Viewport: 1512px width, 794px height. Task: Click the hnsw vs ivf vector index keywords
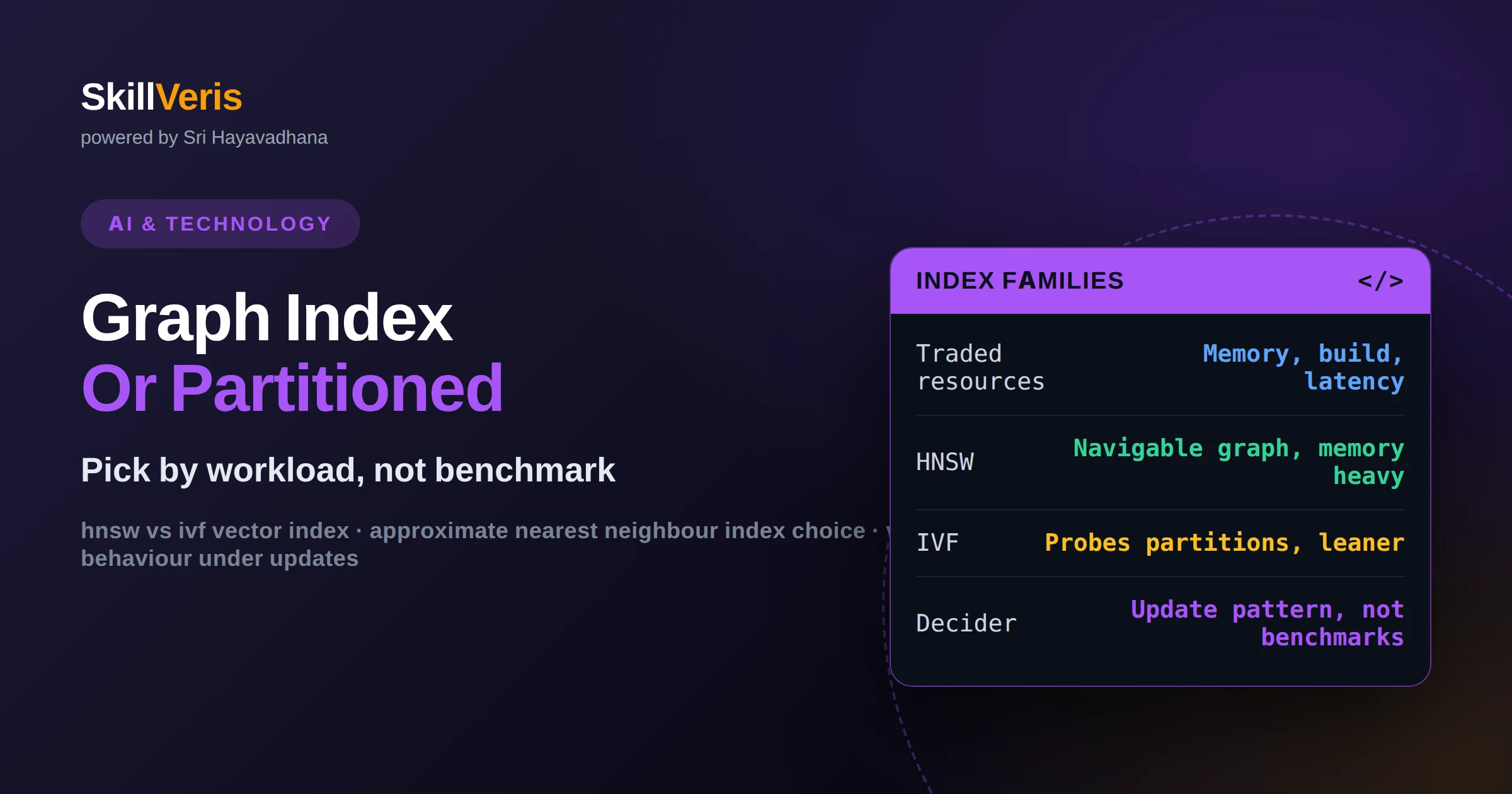coord(215,531)
